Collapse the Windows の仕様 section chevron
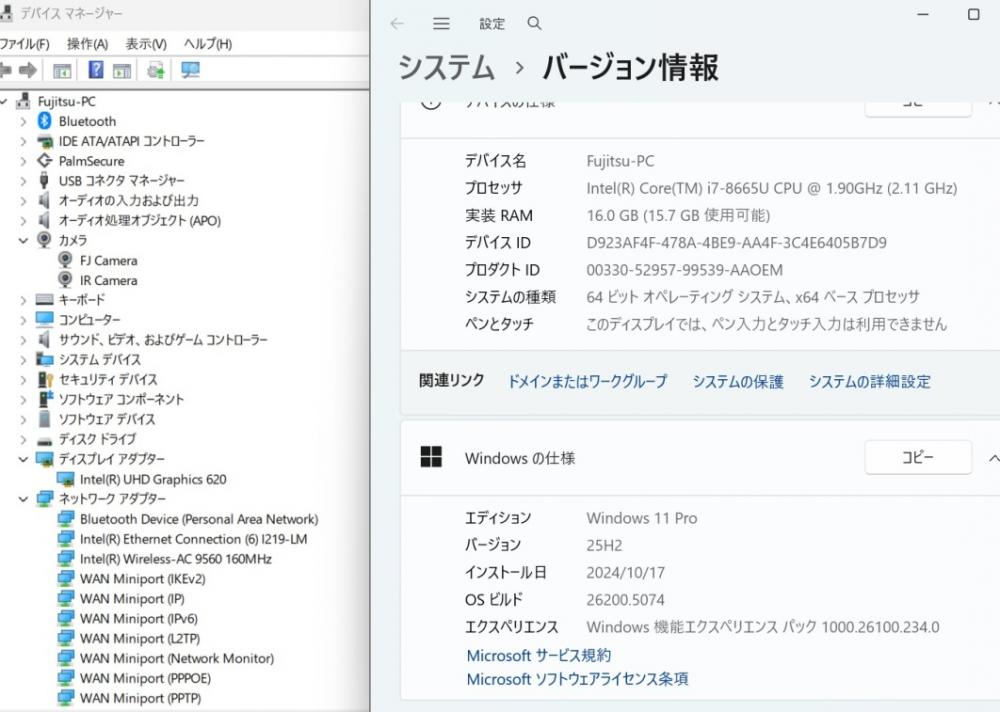Image resolution: width=1000 pixels, height=712 pixels. 992,458
